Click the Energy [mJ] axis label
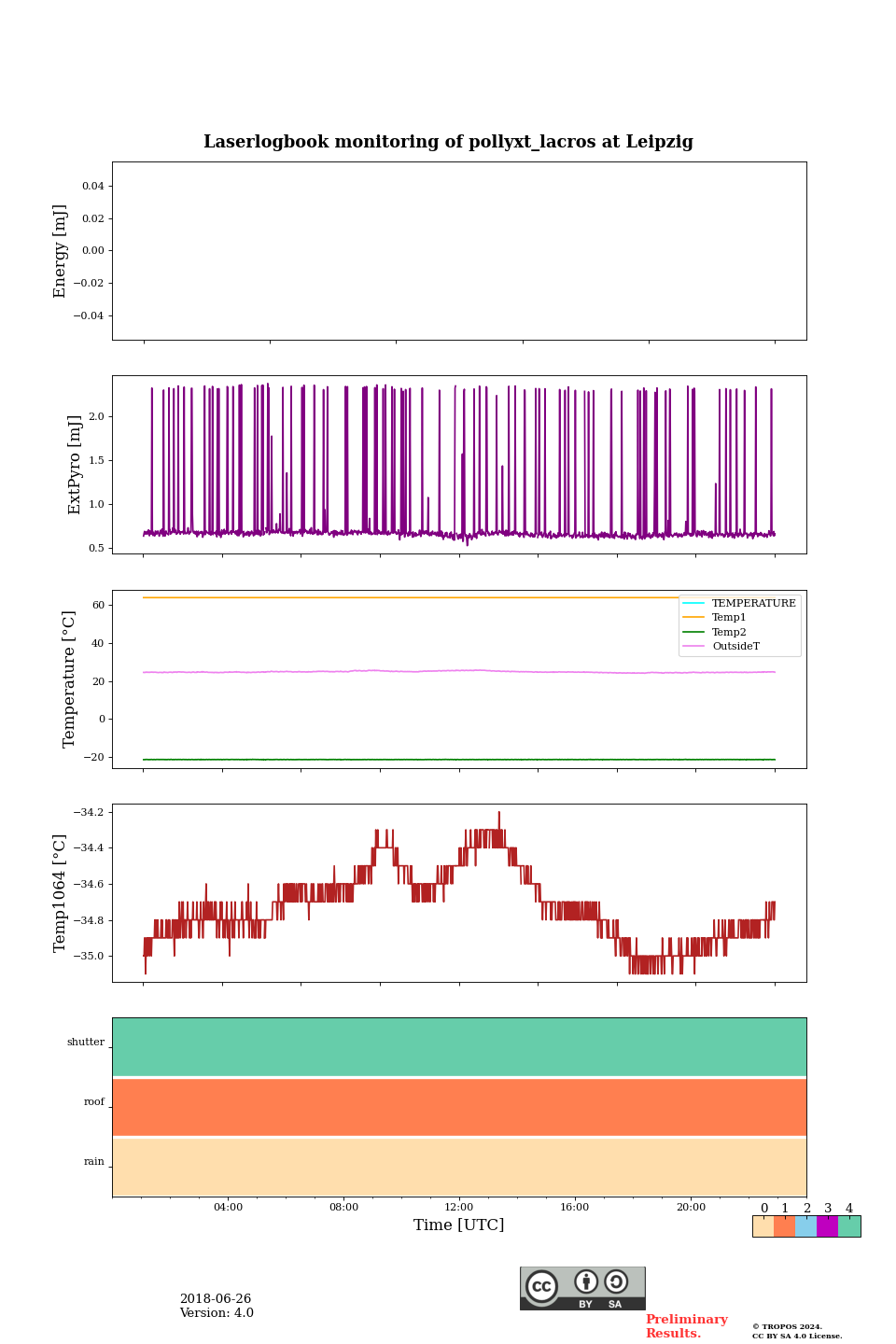896x1344 pixels. (61, 251)
